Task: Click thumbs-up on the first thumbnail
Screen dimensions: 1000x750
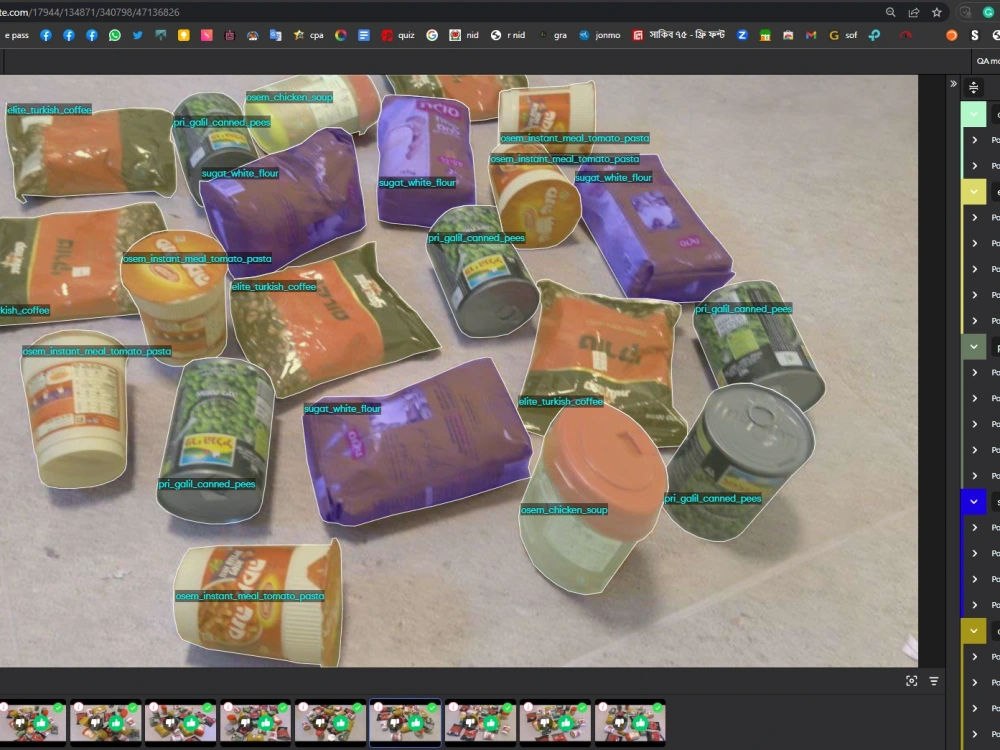Action: [41, 723]
